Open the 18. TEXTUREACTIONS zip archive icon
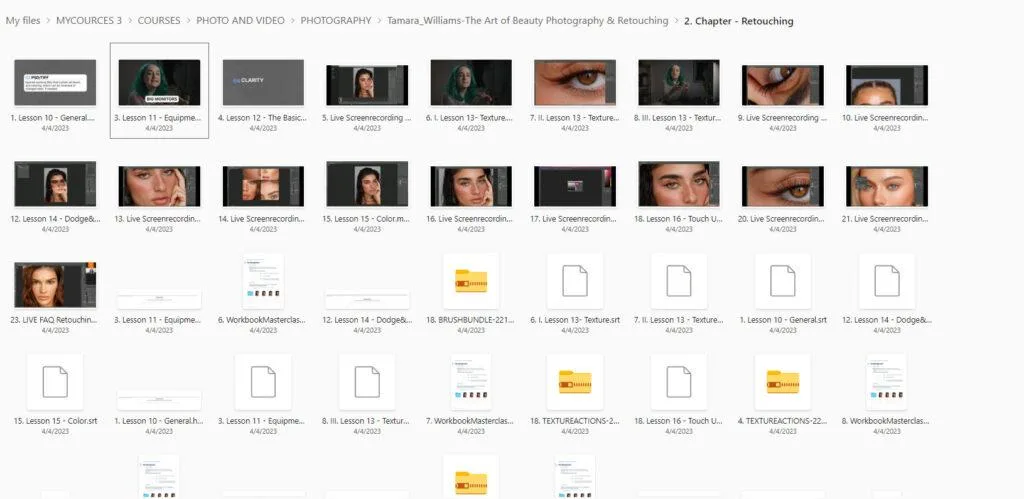1024x499 pixels. (x=575, y=382)
